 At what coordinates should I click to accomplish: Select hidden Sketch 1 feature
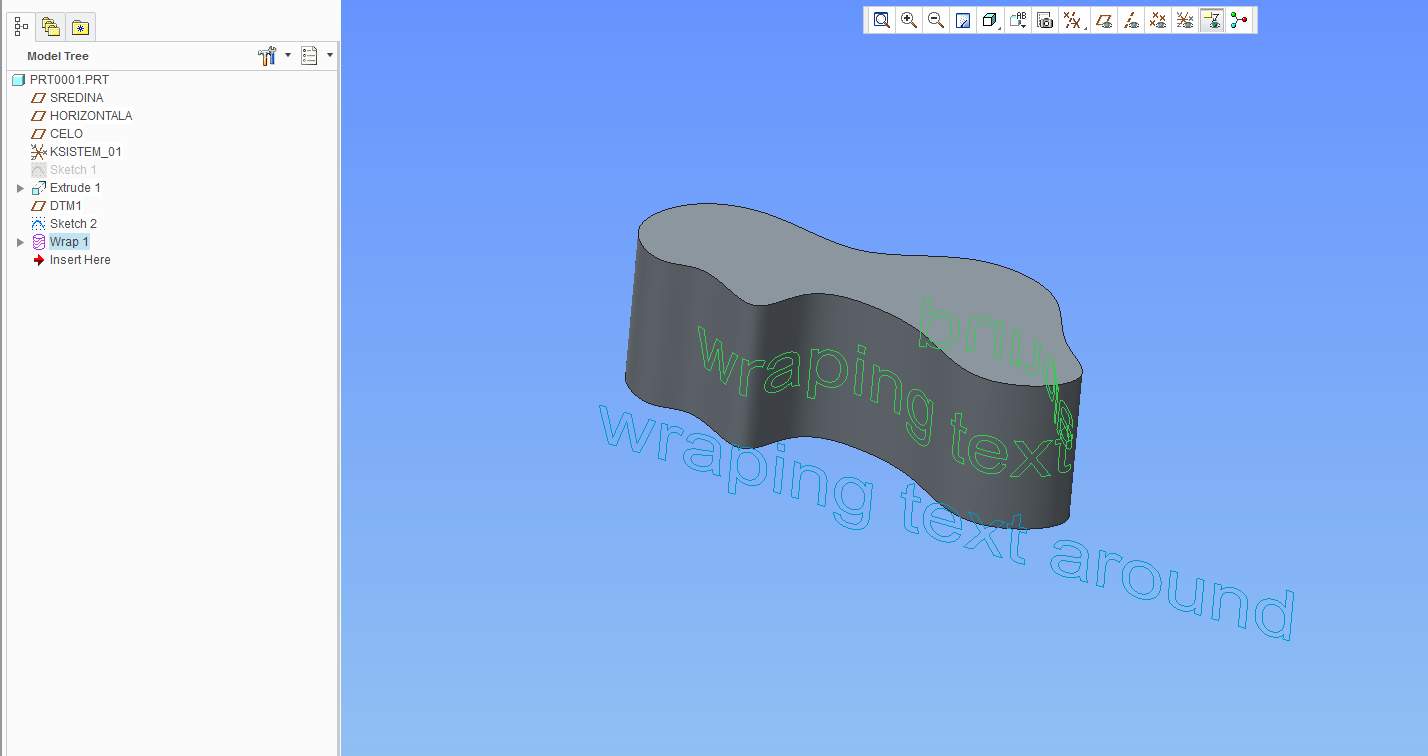pos(73,170)
